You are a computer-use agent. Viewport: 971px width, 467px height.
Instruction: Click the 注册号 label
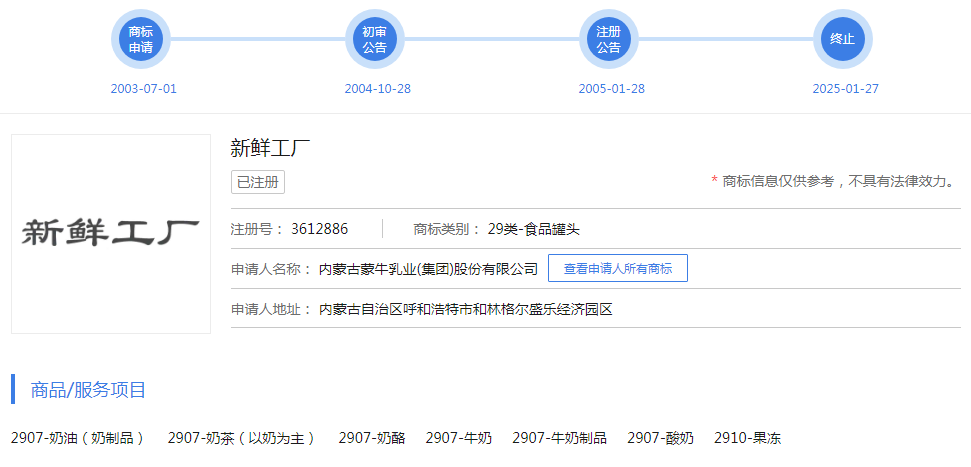[258, 229]
